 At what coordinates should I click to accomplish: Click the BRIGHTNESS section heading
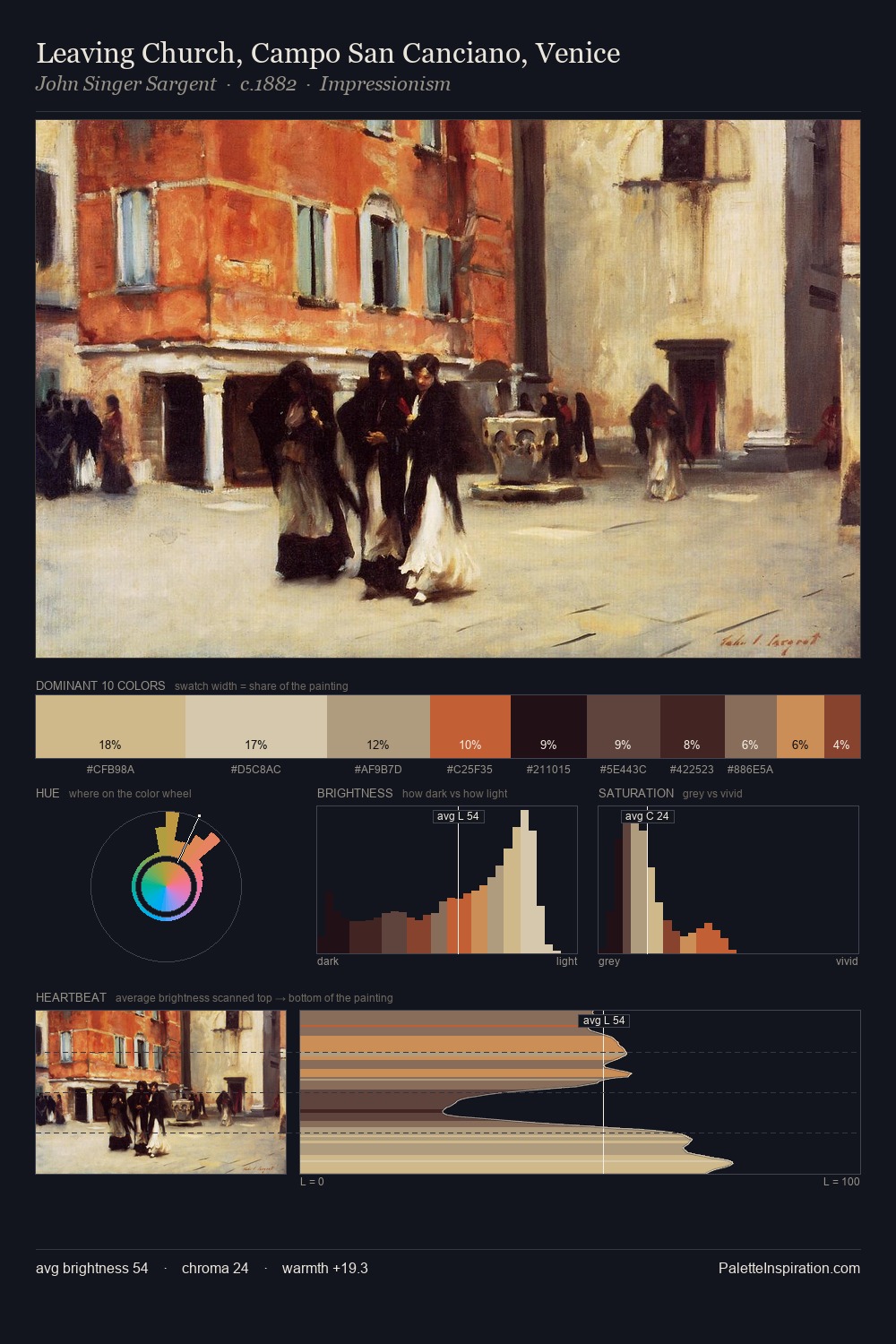pyautogui.click(x=355, y=793)
